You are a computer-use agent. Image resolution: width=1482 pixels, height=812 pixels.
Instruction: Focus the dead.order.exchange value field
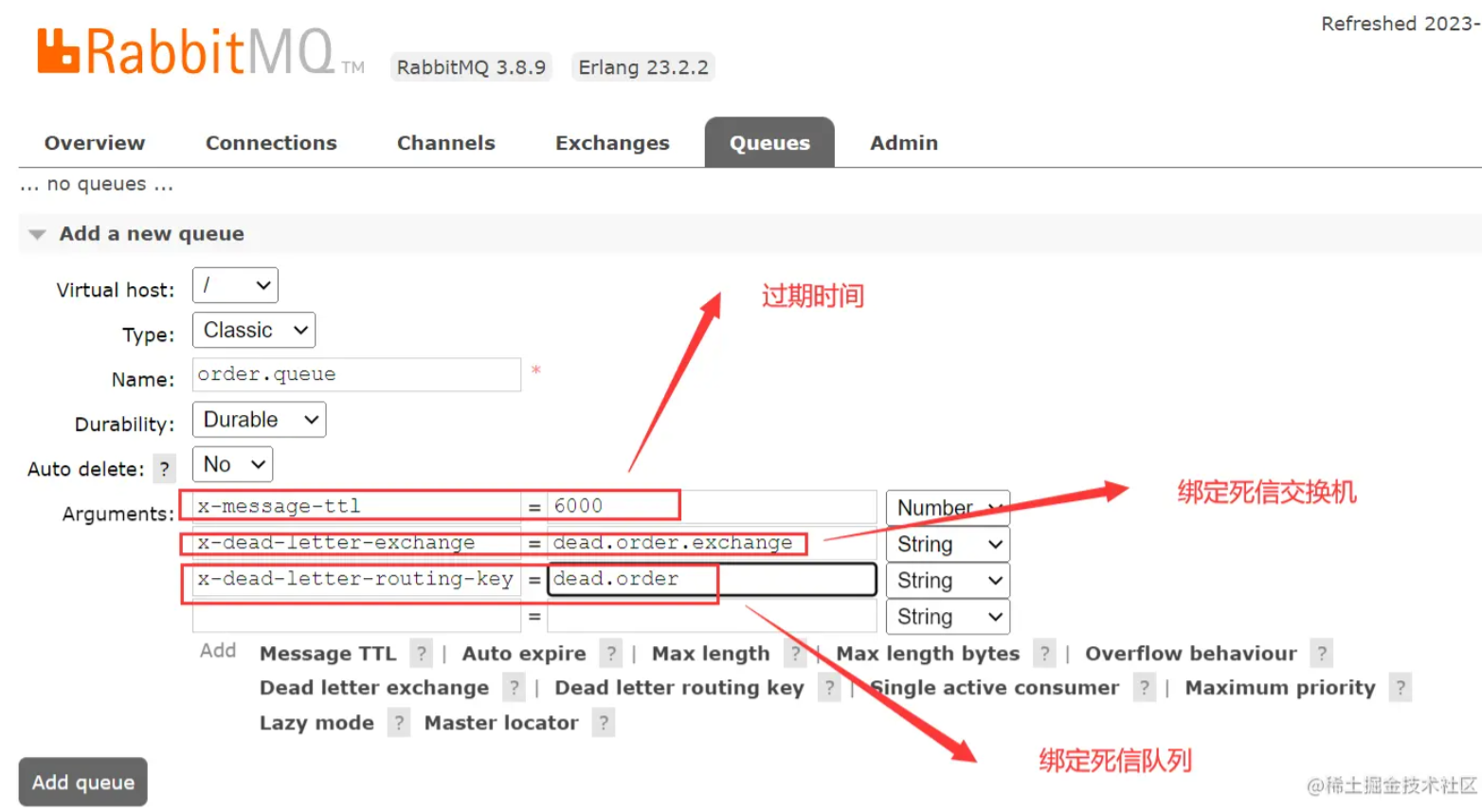(712, 543)
